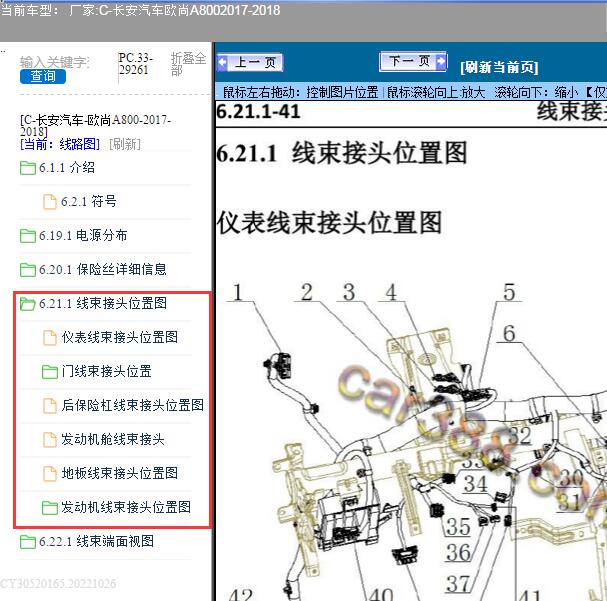Expand 6.19.1 电源分布 tree entry
Viewport: 607px width, 601px height.
coord(83,235)
